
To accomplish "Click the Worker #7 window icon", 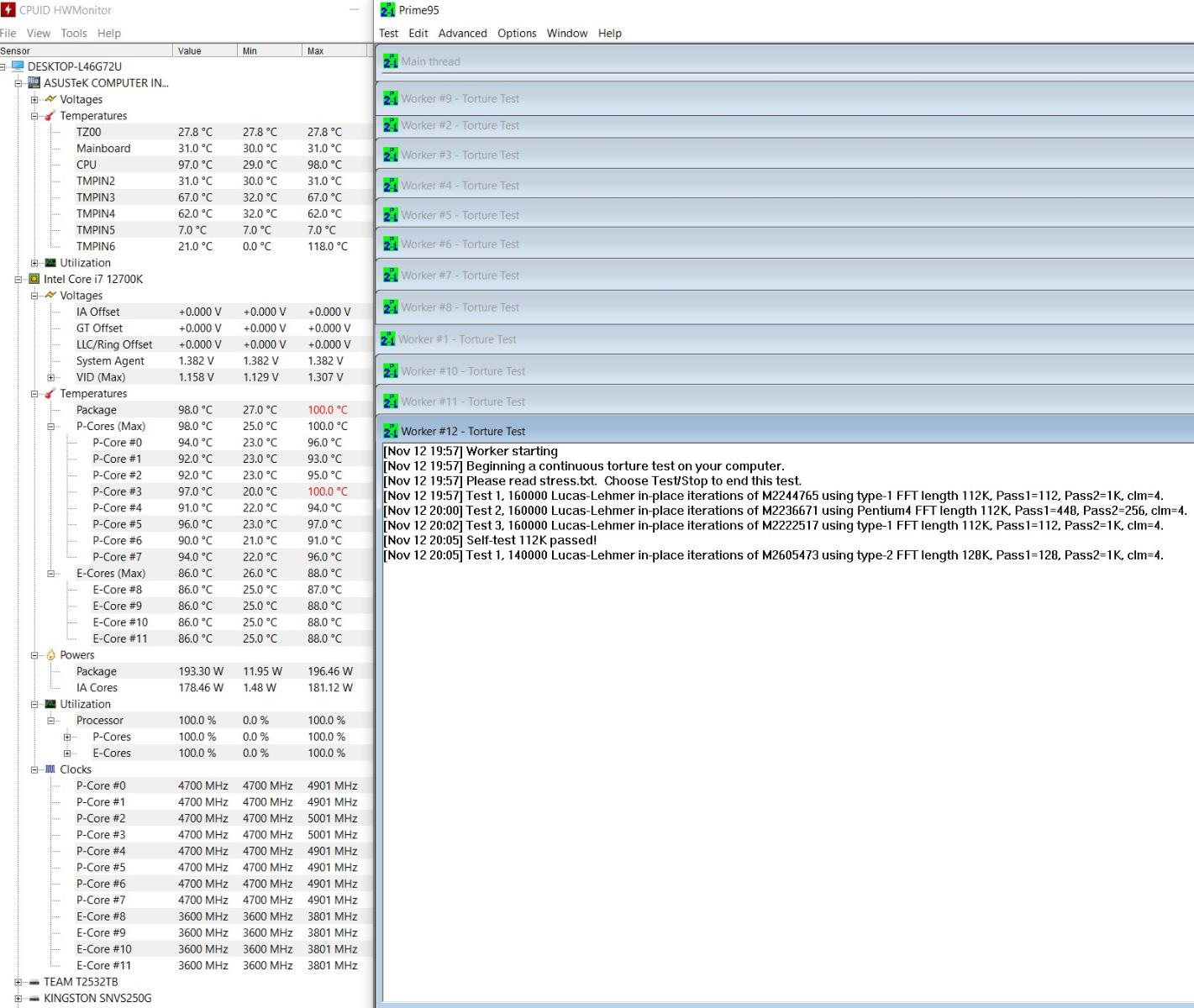I will tap(391, 276).
